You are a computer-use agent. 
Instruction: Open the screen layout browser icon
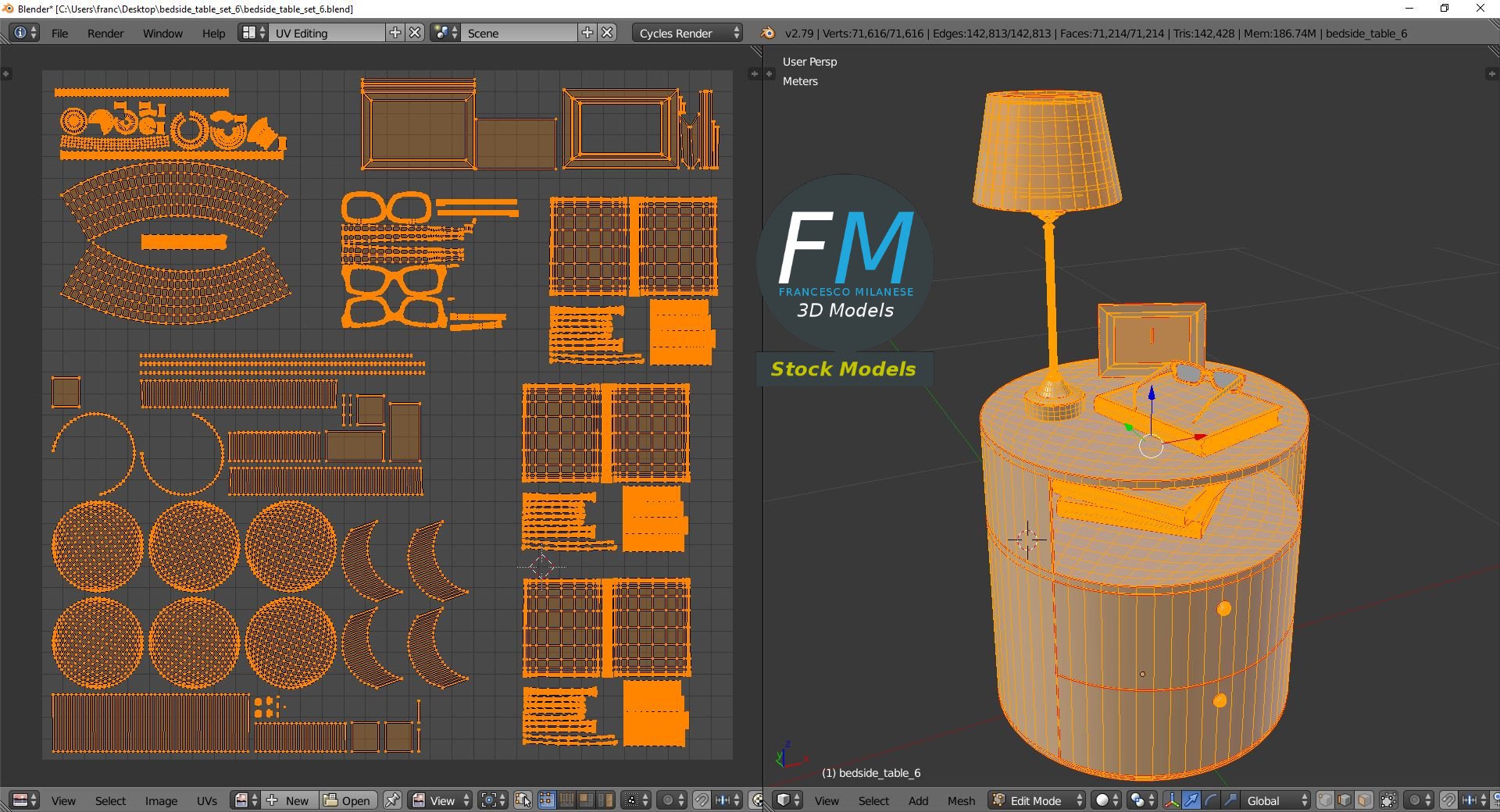(253, 33)
